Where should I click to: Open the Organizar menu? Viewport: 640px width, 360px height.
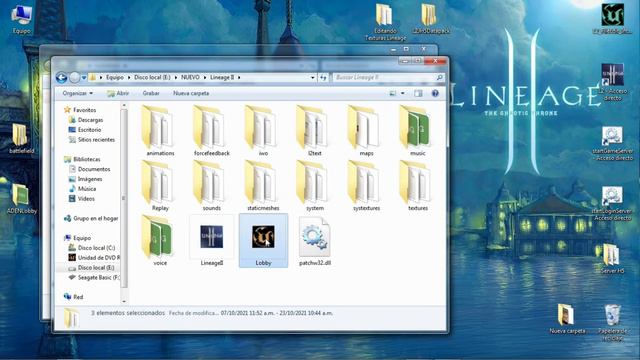click(x=78, y=93)
